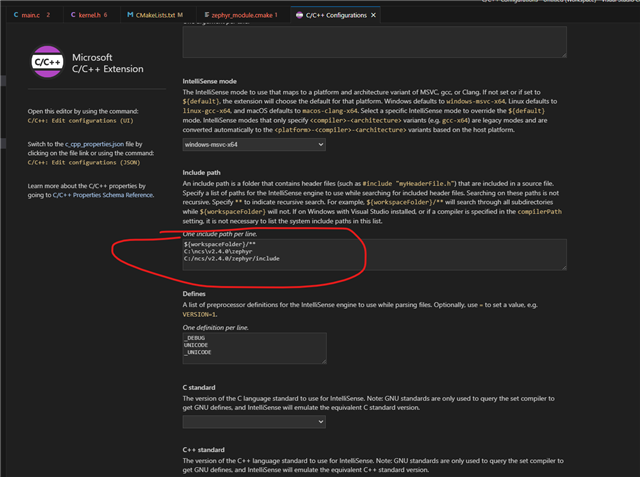Click the file icon on zephyr_module.cmake tab
This screenshot has width=640, height=477.
click(207, 15)
